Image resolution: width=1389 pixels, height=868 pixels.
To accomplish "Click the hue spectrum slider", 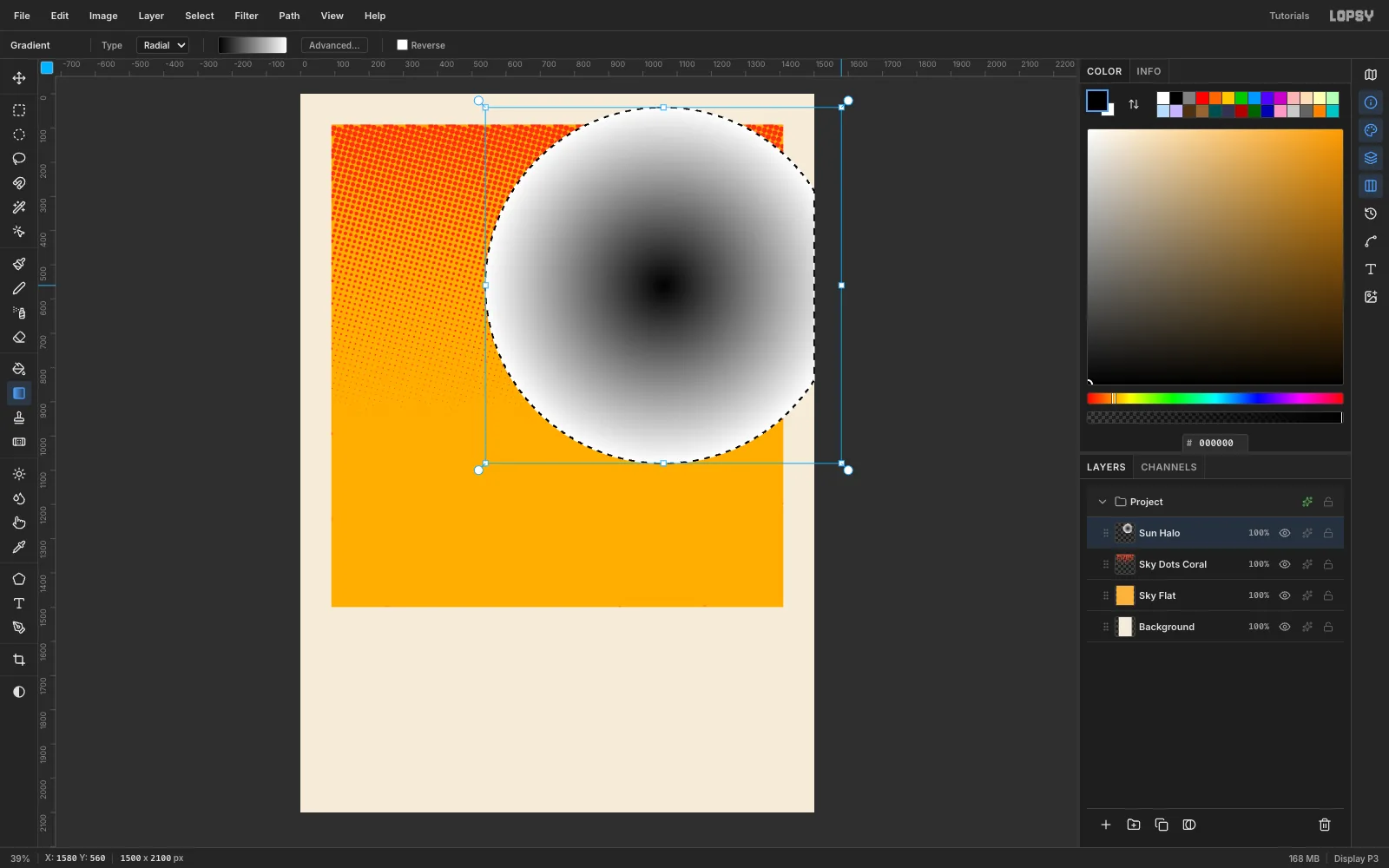I will (1215, 398).
